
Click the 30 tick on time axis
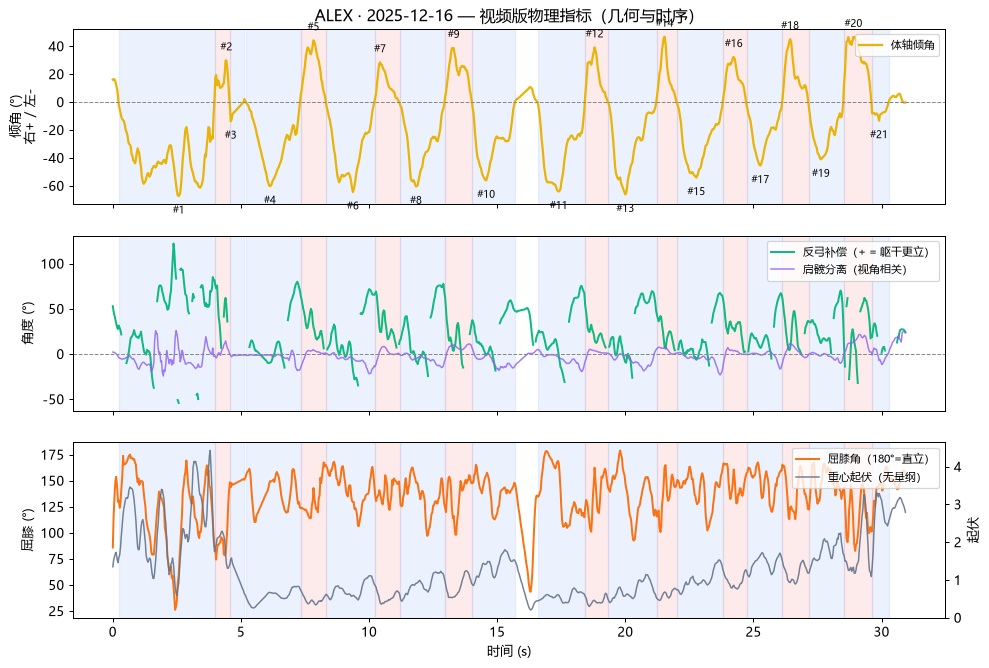pos(882,631)
